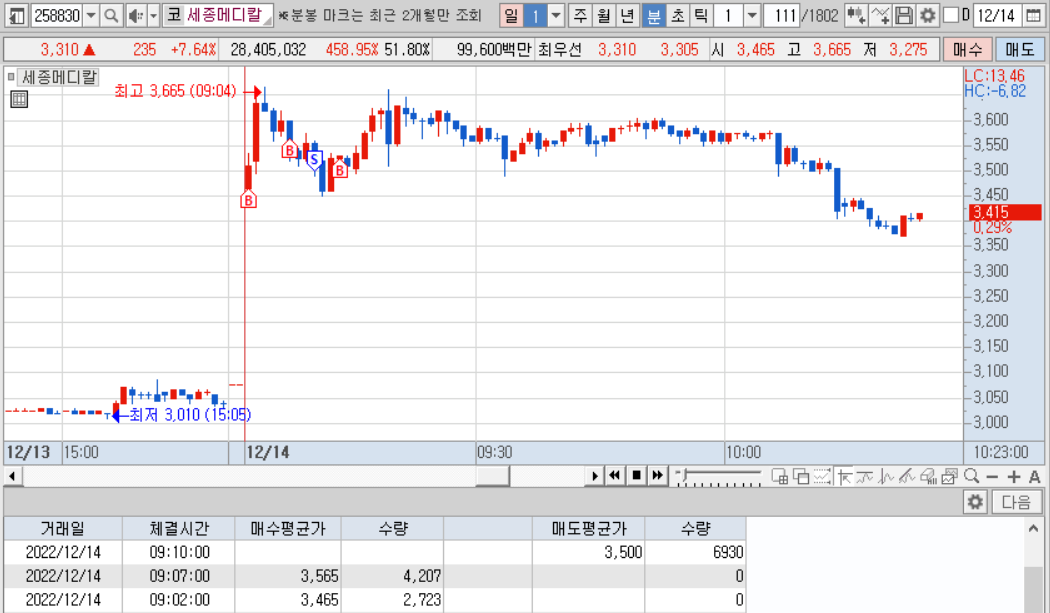Open trade list settings gear icon
1050x613 pixels.
click(976, 502)
